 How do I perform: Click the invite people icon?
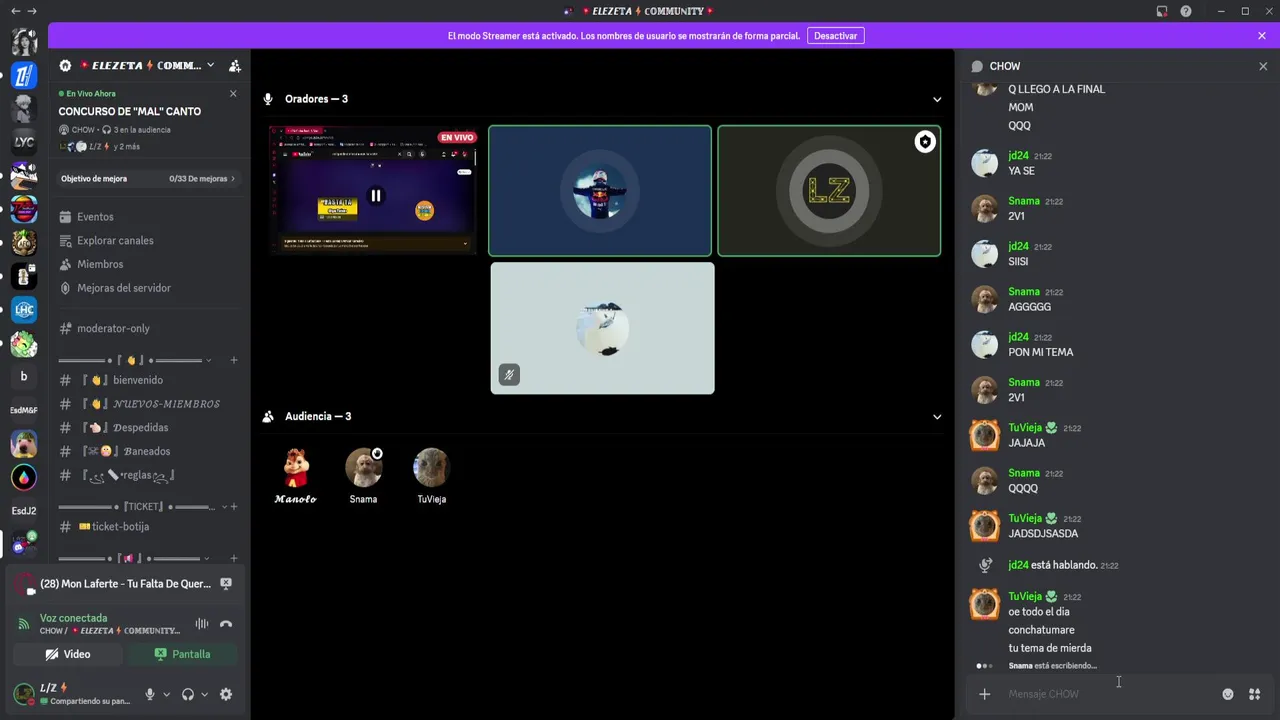(235, 66)
